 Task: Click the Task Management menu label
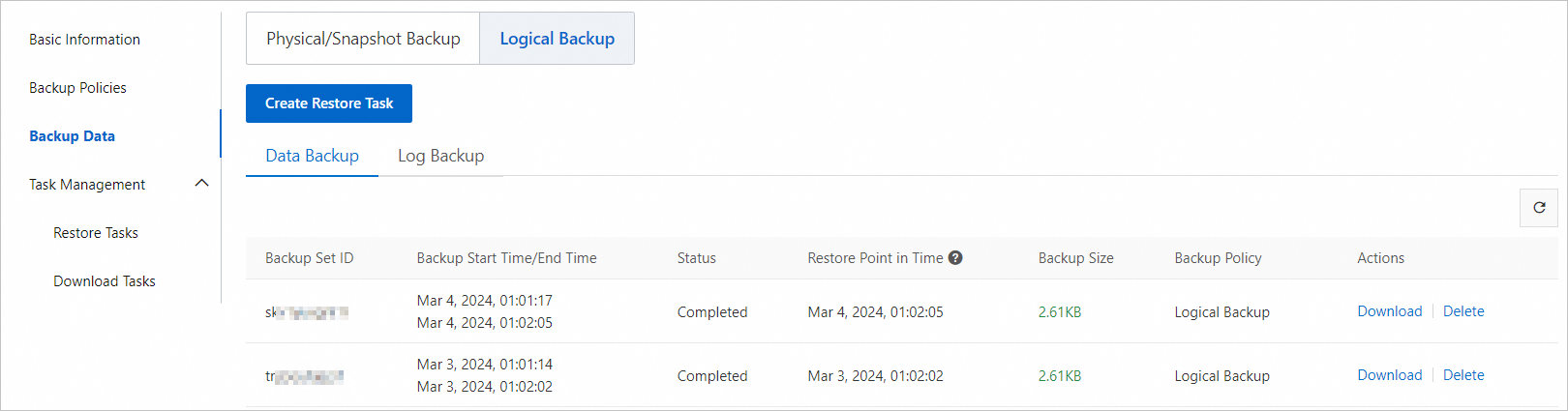click(x=87, y=185)
